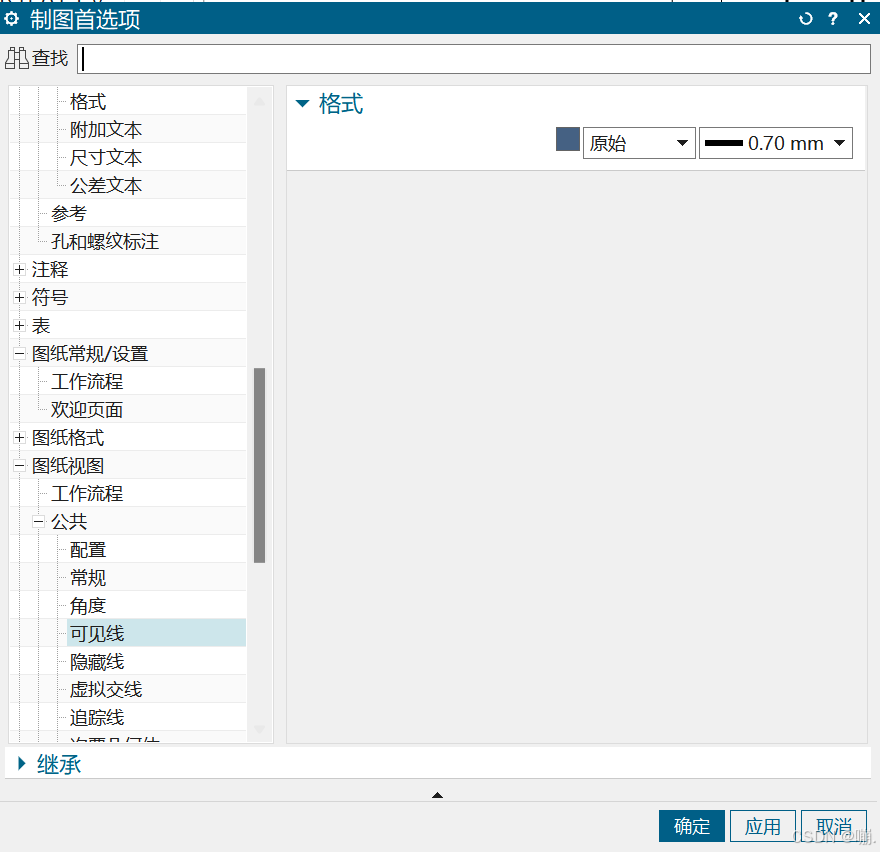
Task: Click the 图纸常规/设置 tree label
Action: (90, 354)
